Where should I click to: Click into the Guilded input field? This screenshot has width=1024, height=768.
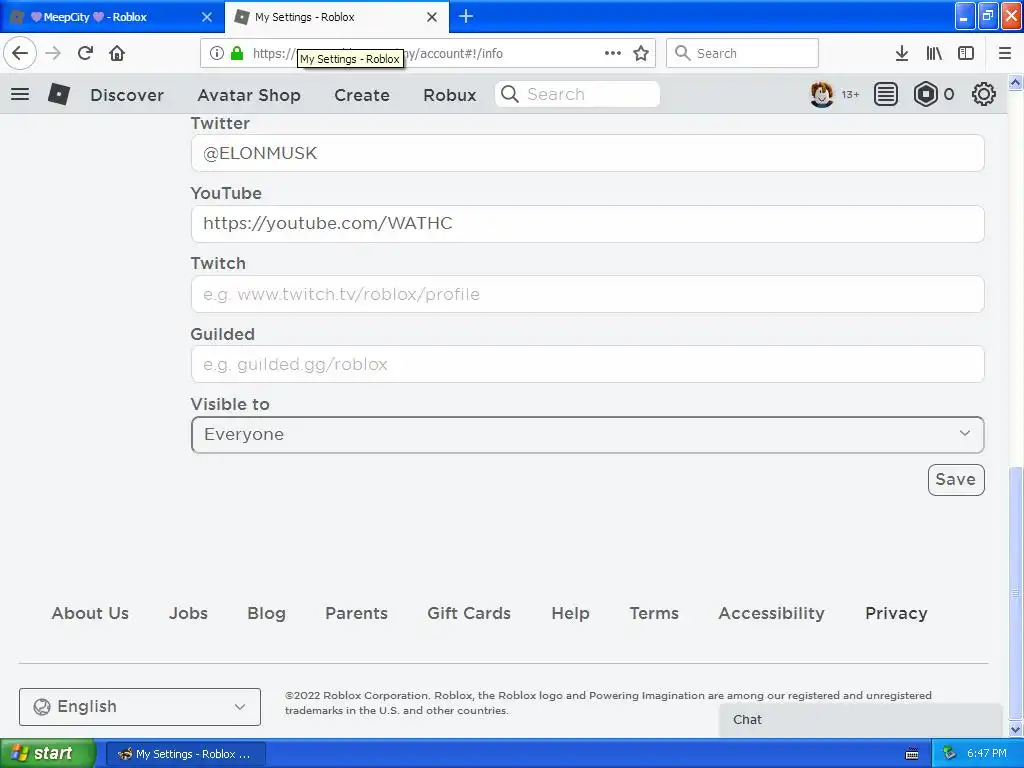click(x=587, y=364)
